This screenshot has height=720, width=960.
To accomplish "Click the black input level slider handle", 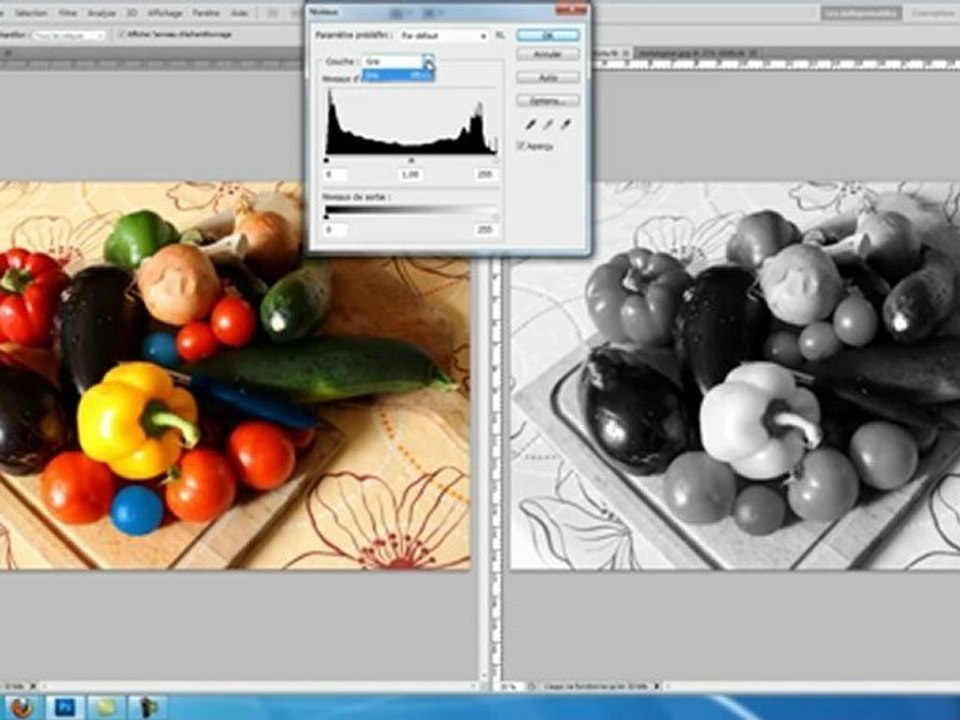I will click(x=326, y=160).
